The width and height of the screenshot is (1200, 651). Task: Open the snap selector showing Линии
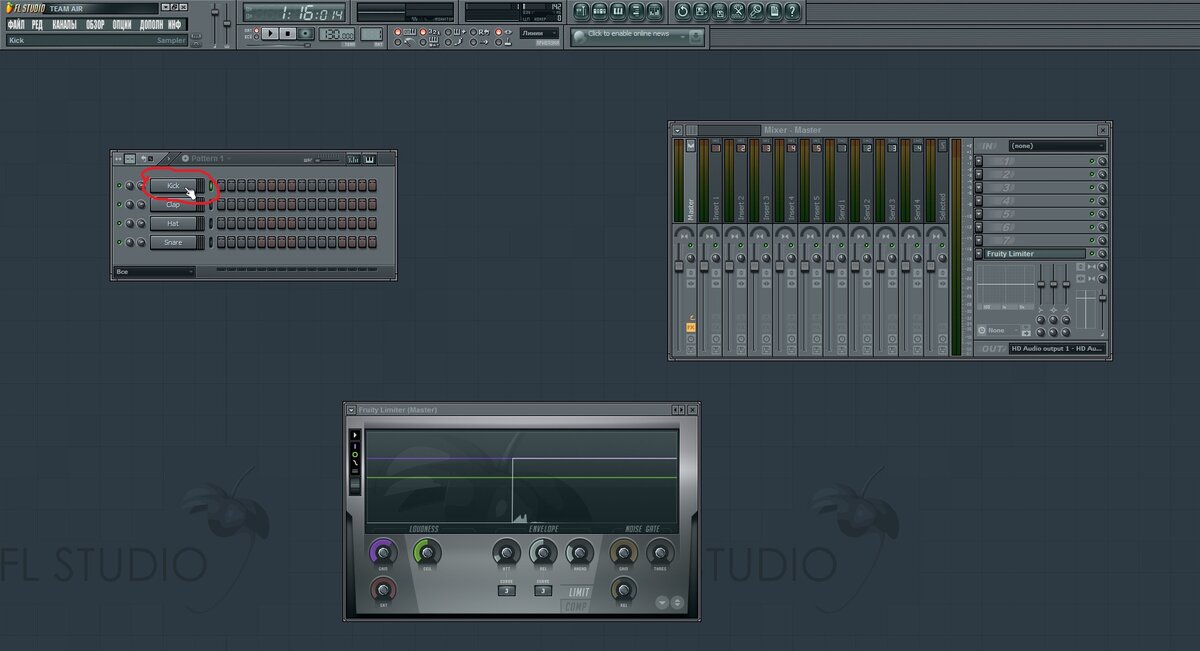coord(539,33)
